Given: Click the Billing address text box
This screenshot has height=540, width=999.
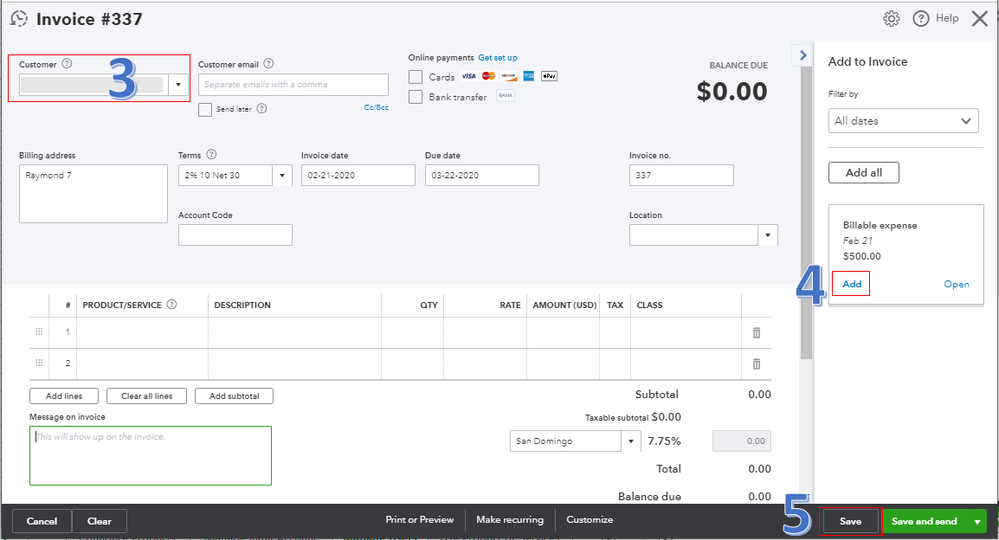Looking at the screenshot, I should 93,194.
